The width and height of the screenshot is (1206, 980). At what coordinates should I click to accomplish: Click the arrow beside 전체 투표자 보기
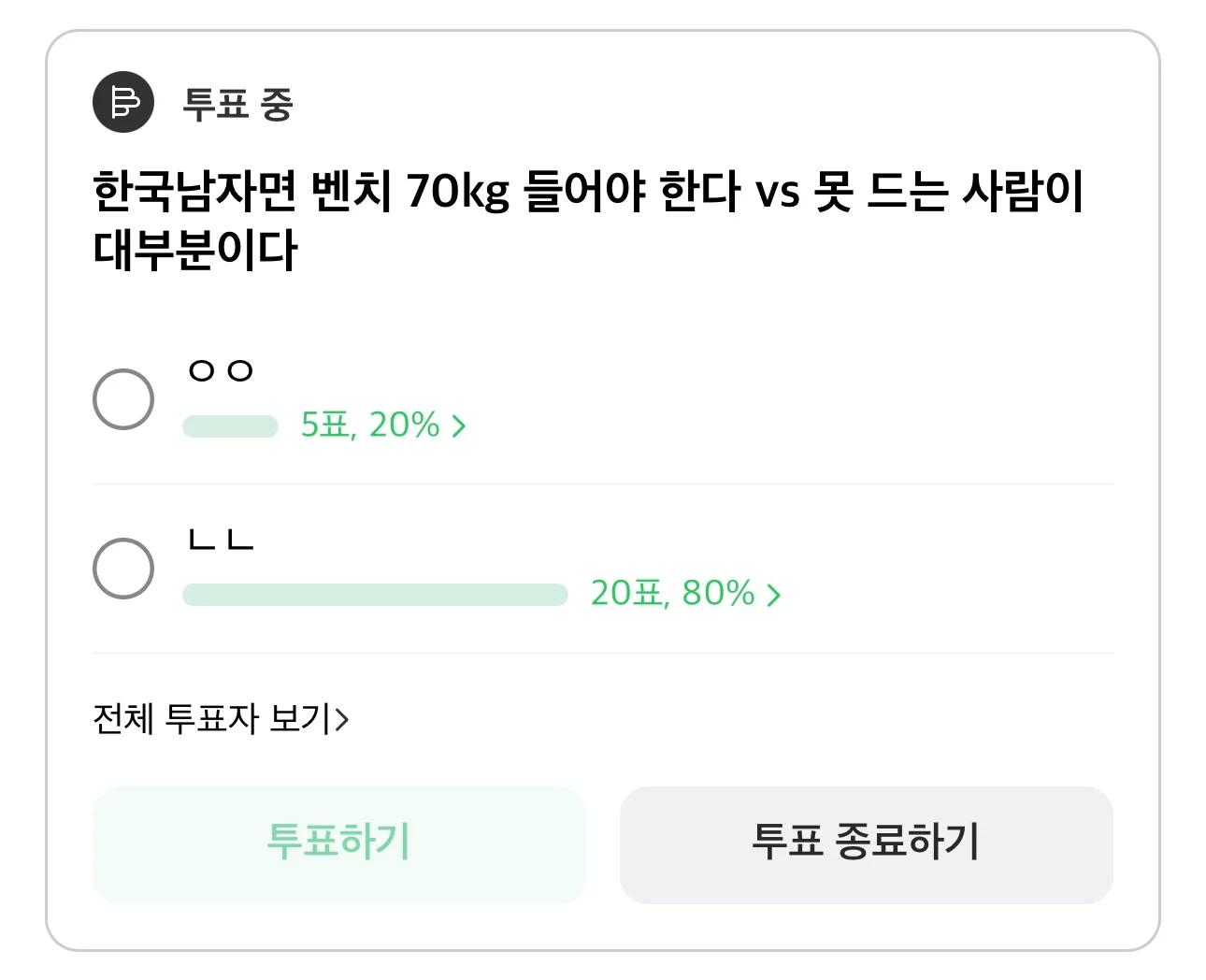tap(345, 720)
